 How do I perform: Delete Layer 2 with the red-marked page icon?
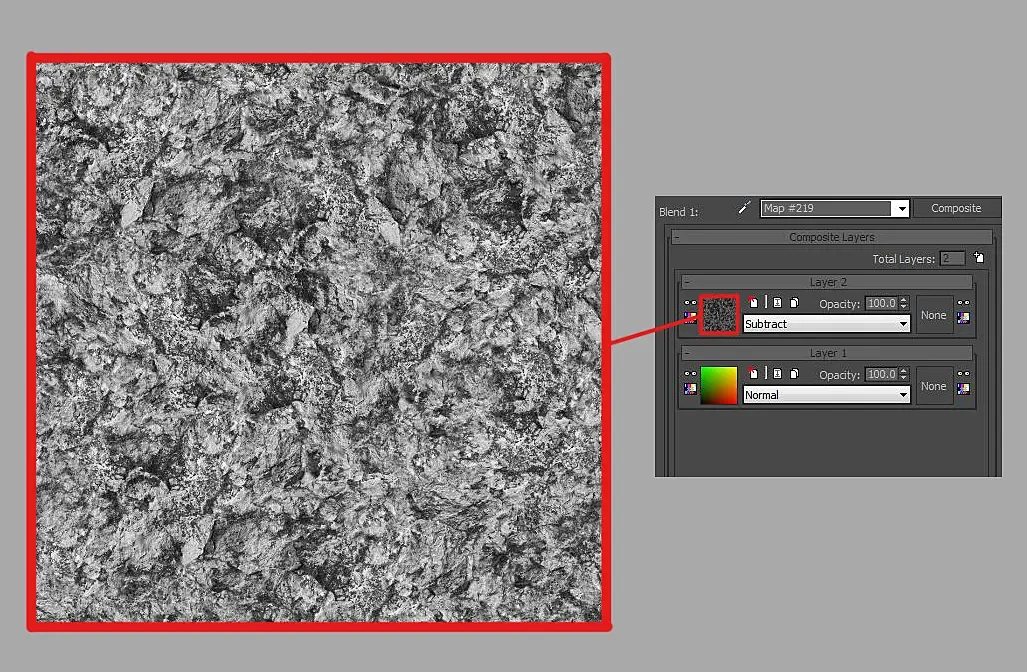click(753, 302)
